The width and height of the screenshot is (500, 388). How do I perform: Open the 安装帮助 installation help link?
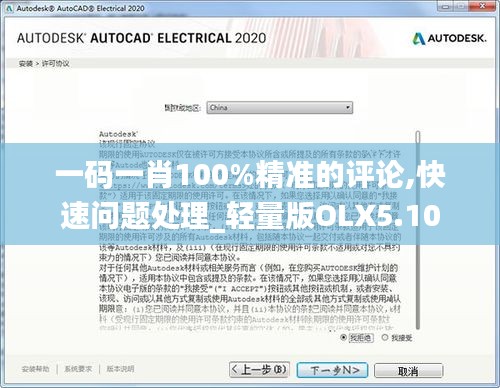click(35, 369)
